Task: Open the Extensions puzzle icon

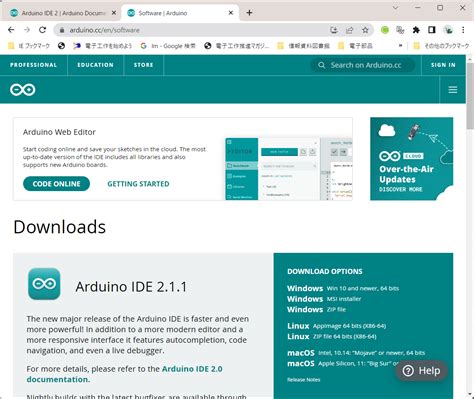Action: (416, 30)
